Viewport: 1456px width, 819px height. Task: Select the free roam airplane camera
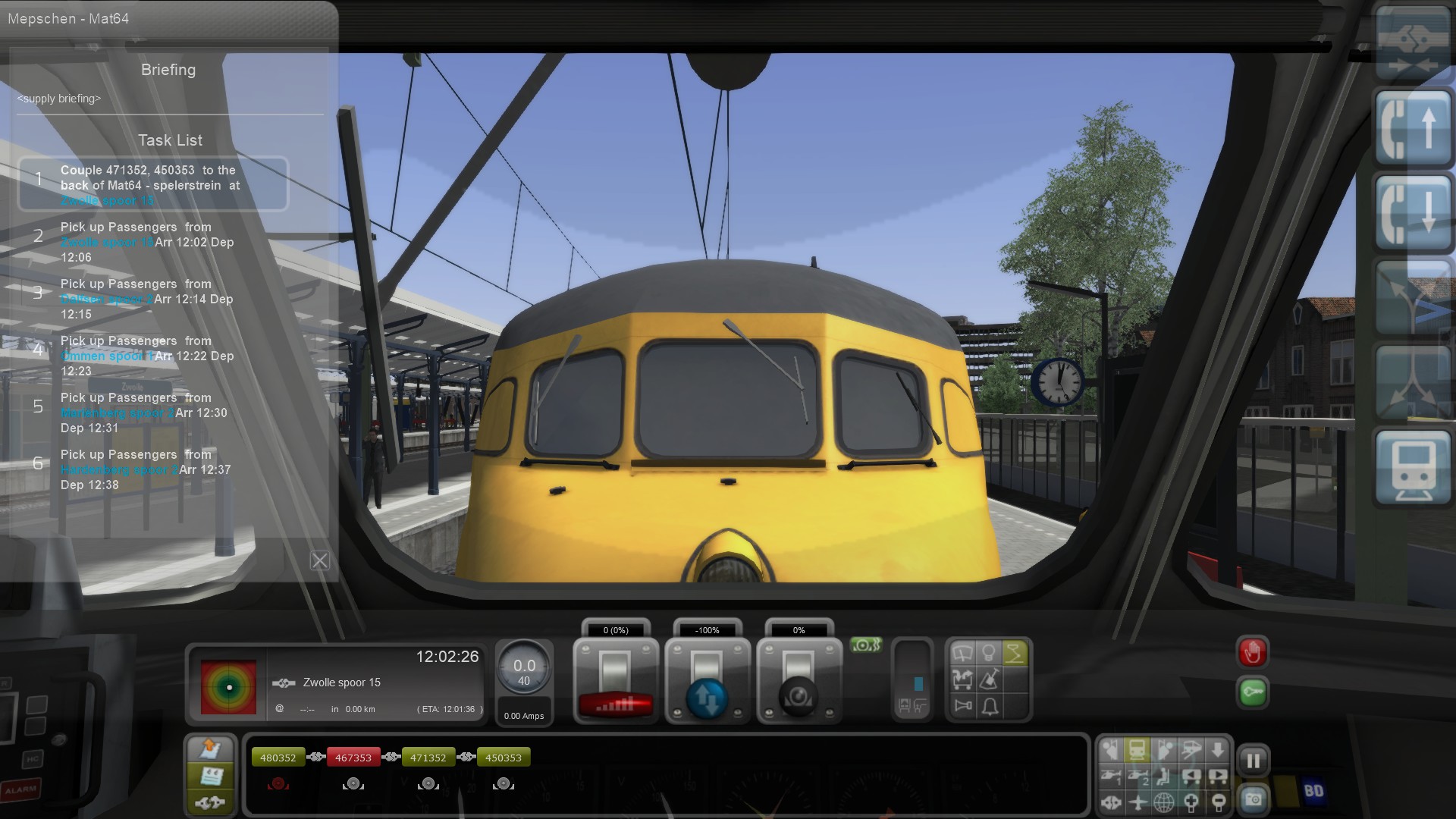pyautogui.click(x=1137, y=802)
